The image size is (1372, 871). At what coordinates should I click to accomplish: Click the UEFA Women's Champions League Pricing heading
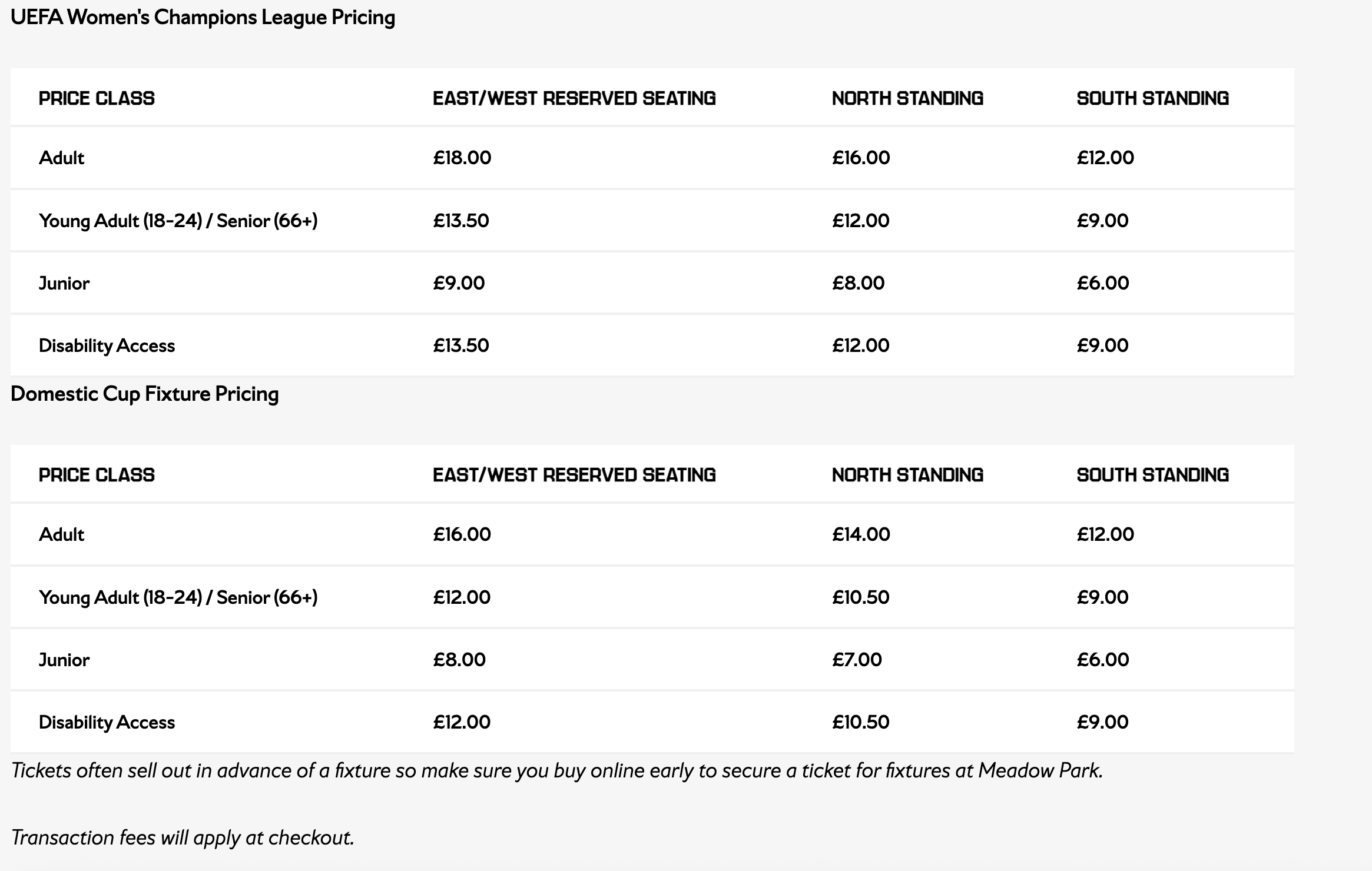[203, 18]
